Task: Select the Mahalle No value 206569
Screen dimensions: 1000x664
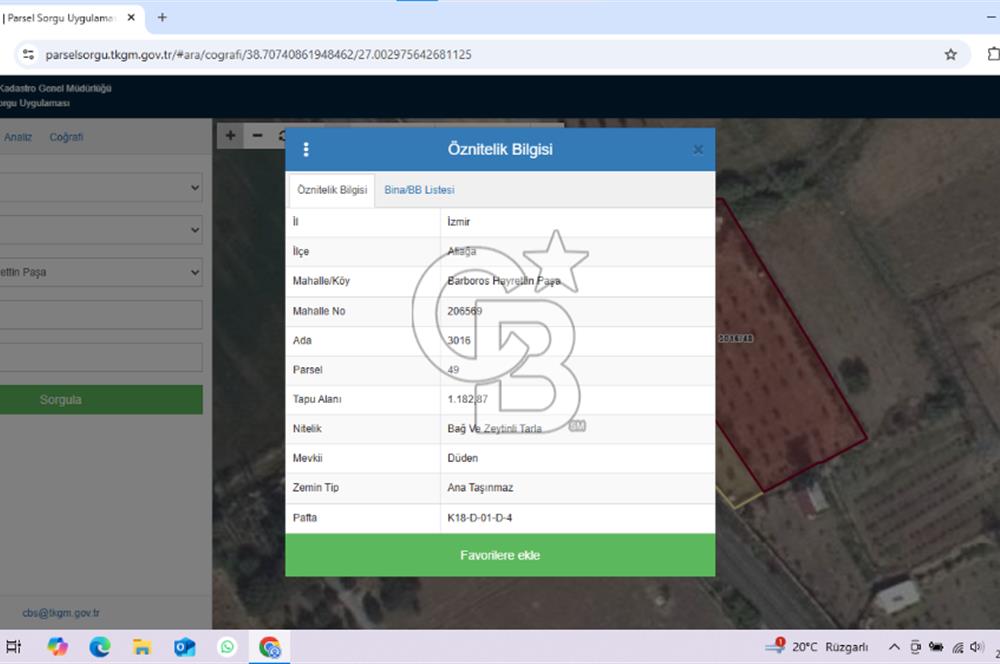Action: pyautogui.click(x=465, y=311)
